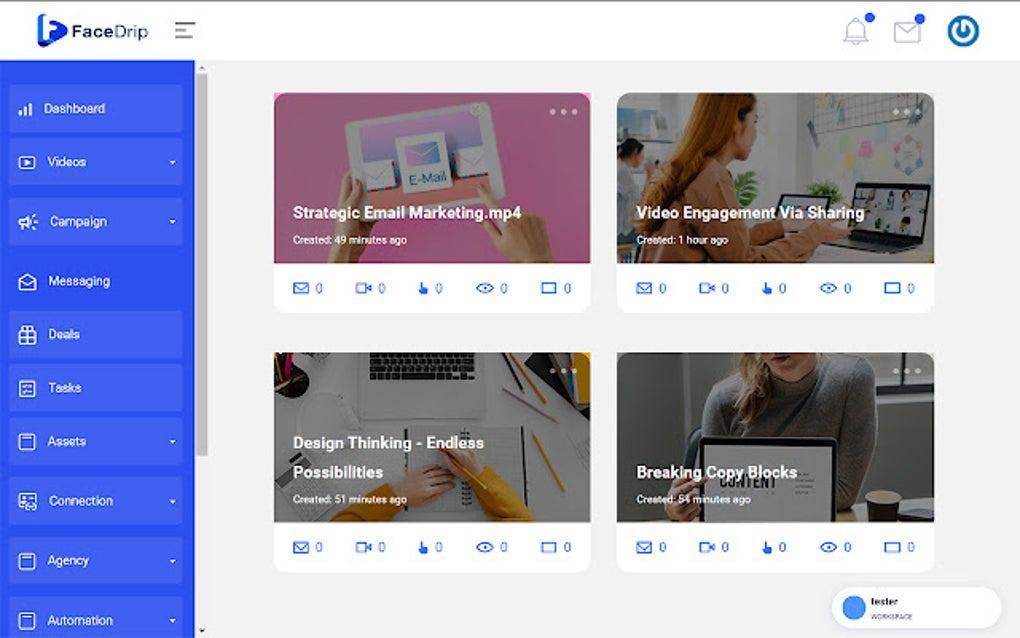Open three-dot menu on Strategic Email Marketing card
The height and width of the screenshot is (638, 1020).
point(563,112)
